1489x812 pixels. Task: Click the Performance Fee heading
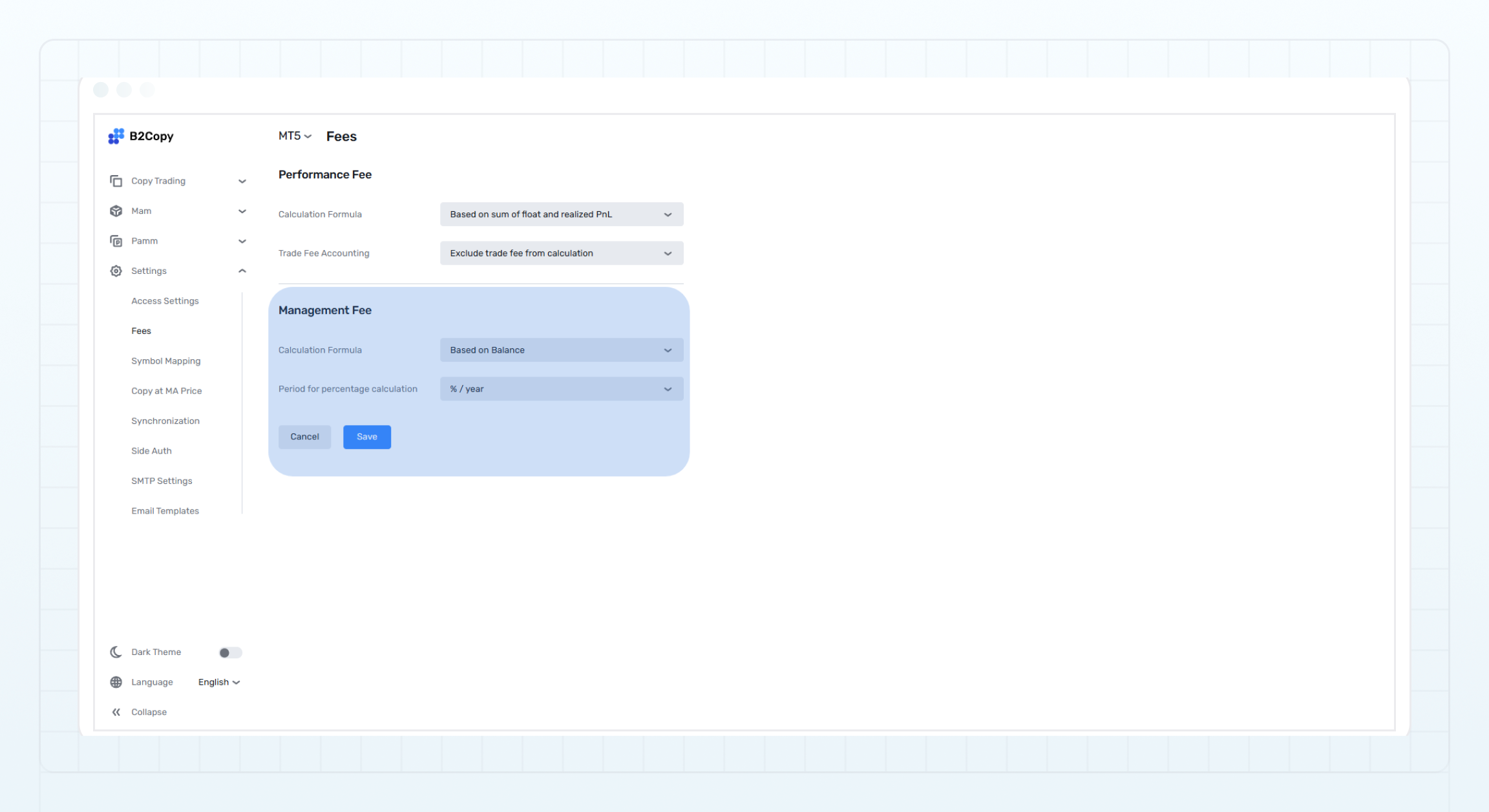pyautogui.click(x=325, y=174)
